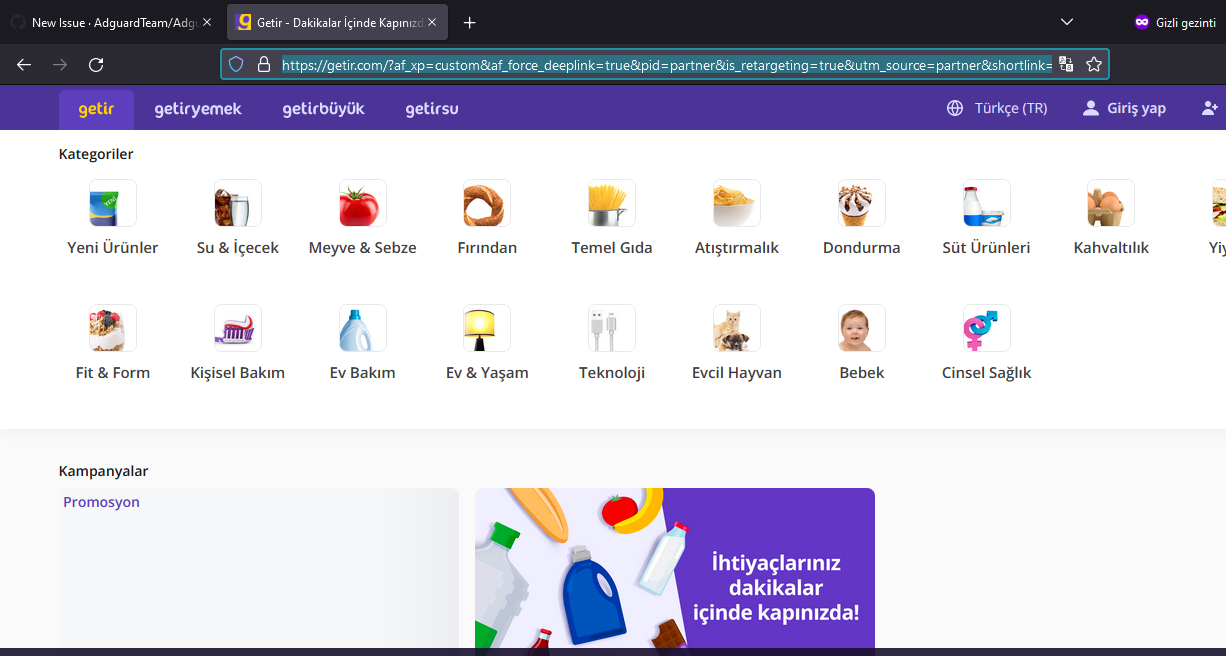Screen dimensions: 1226x656
Task: Select the Meyve & Sebze category icon
Action: point(362,203)
